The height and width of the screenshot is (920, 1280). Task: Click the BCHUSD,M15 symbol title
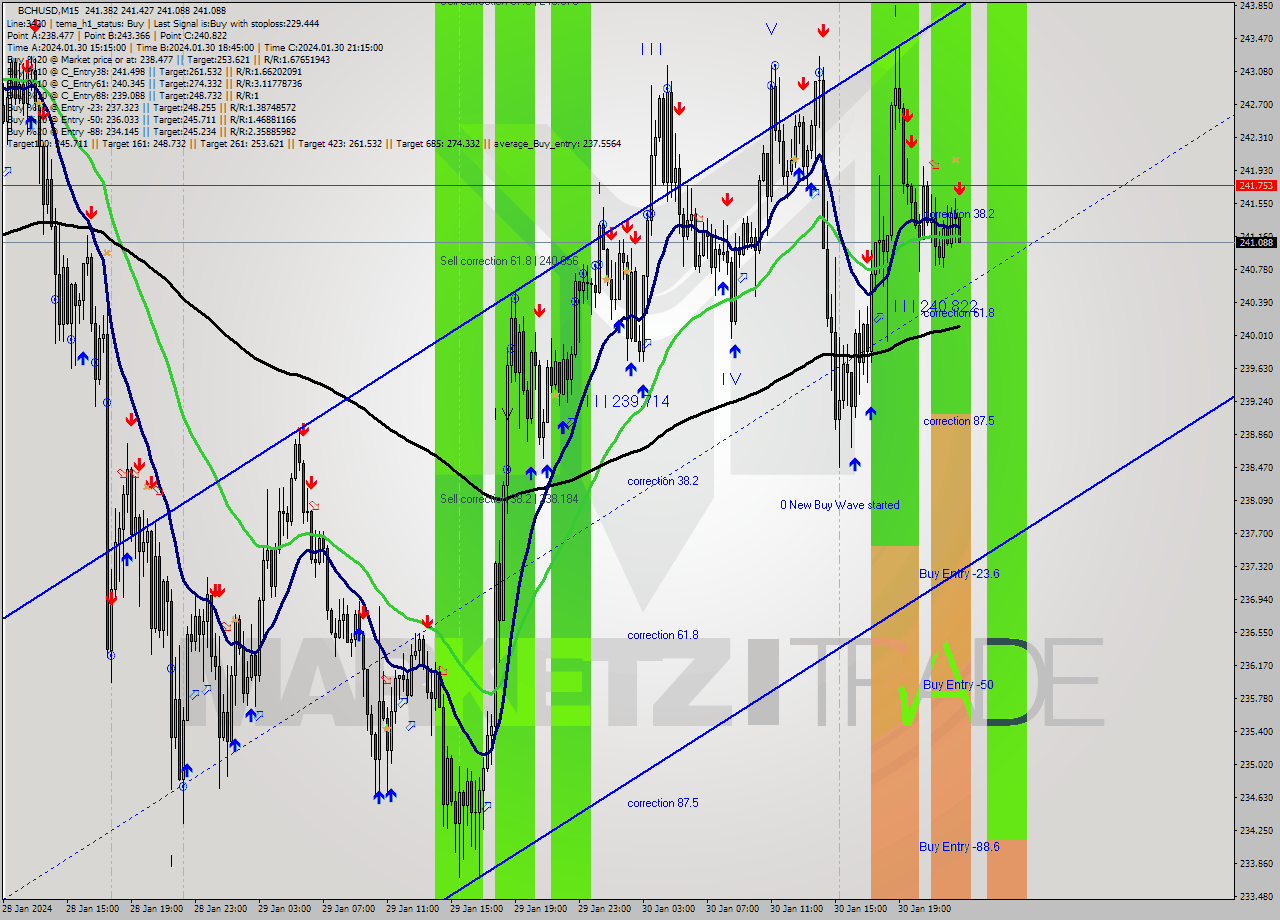[49, 9]
